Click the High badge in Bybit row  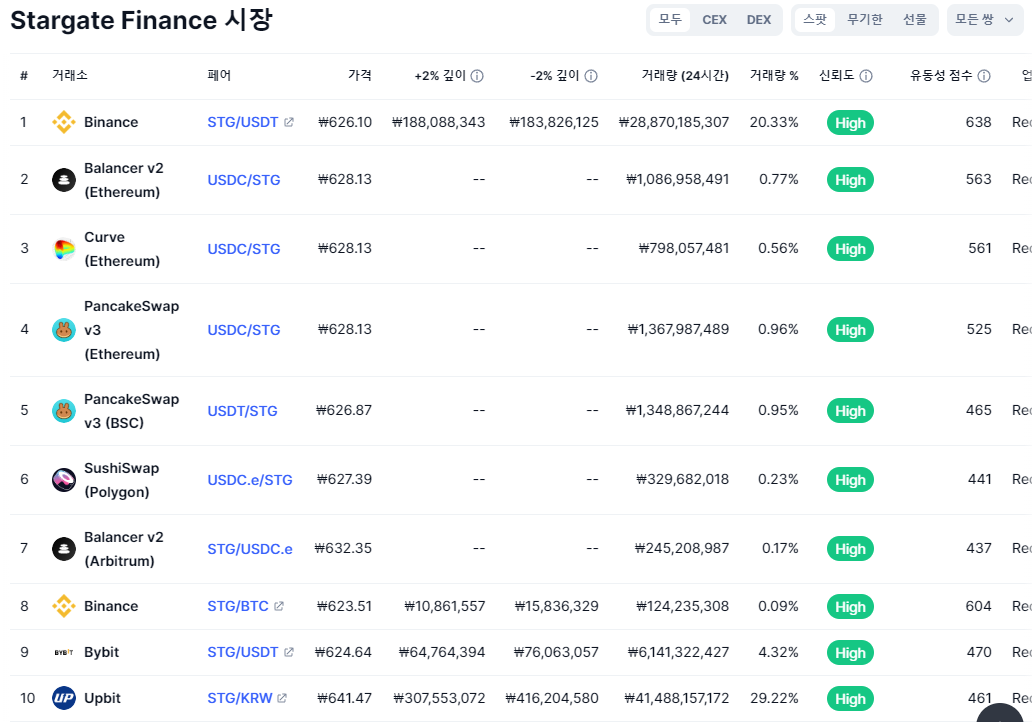click(850, 653)
